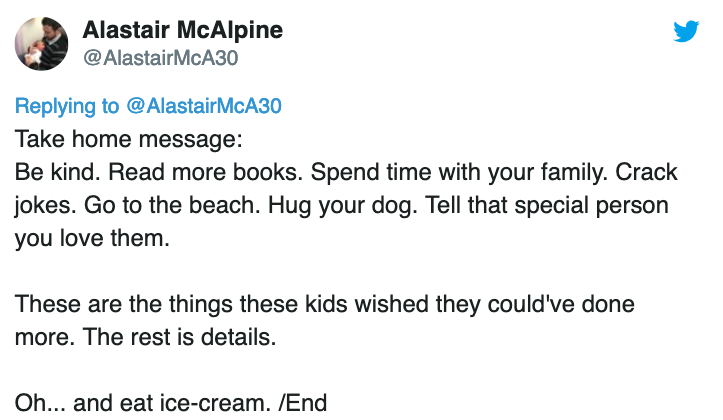Click the Twitter bird logo icon

pos(686,31)
